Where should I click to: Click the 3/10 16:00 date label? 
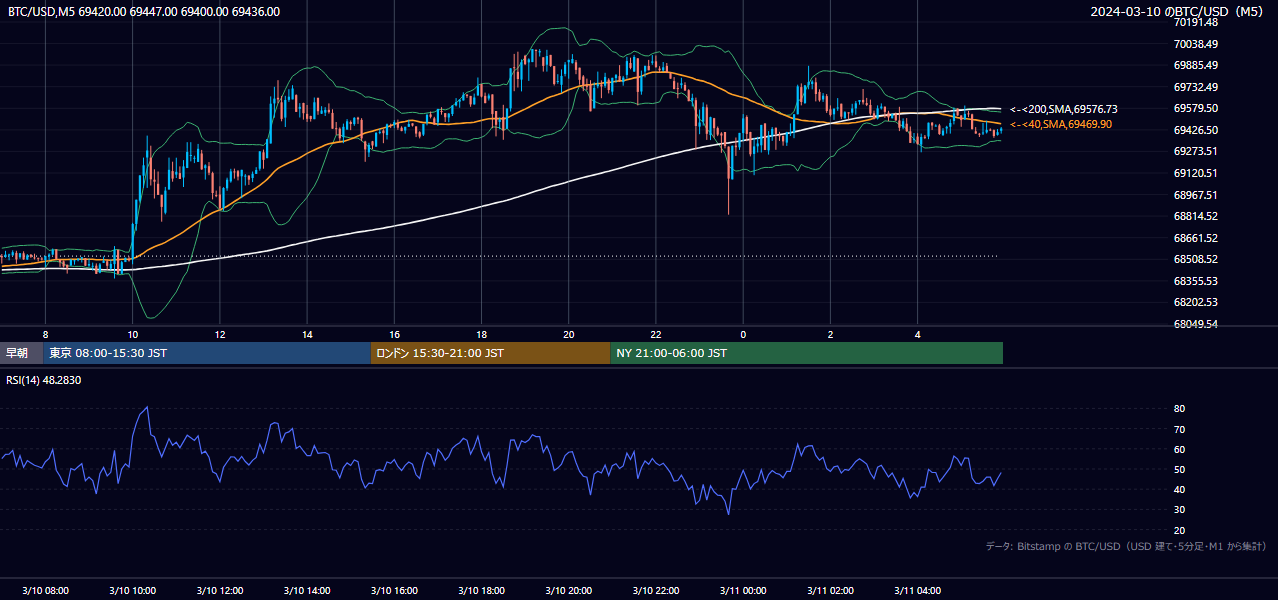(395, 591)
